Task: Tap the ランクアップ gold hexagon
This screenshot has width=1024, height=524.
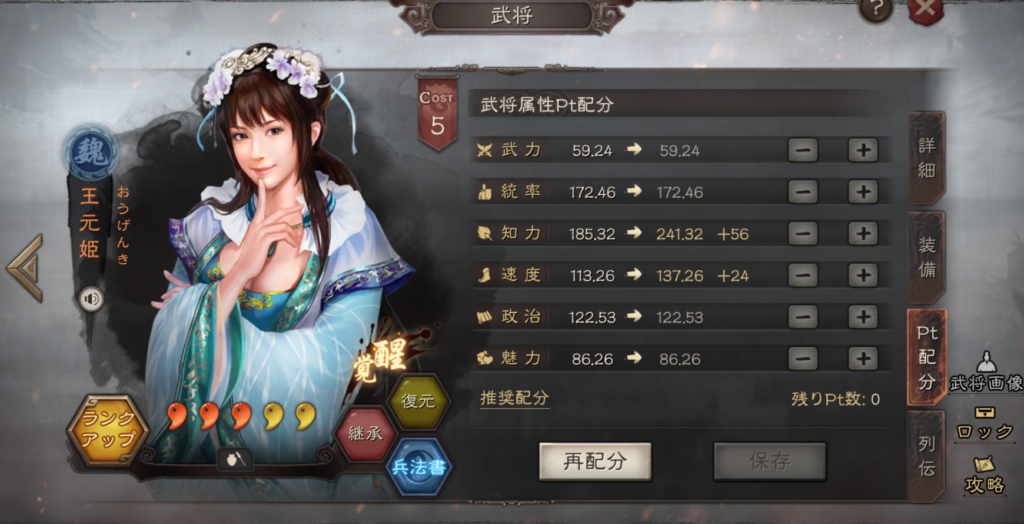Action: point(108,430)
